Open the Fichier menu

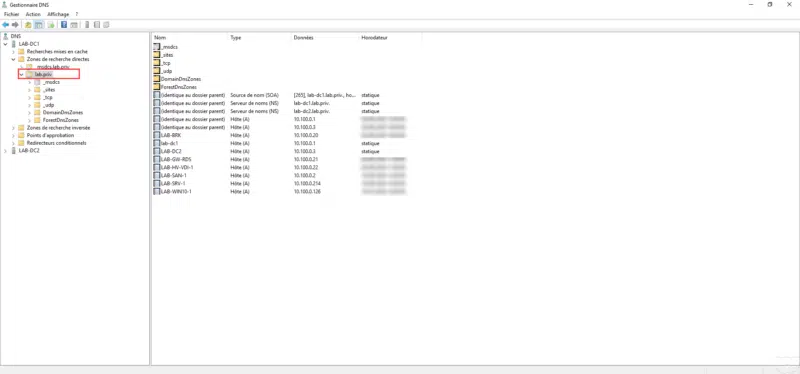11,14
